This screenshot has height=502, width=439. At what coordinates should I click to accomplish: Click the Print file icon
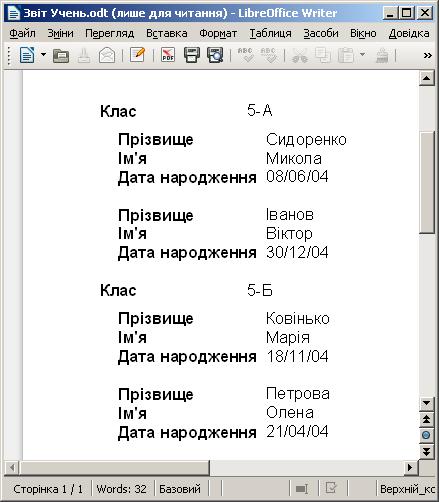tap(192, 55)
